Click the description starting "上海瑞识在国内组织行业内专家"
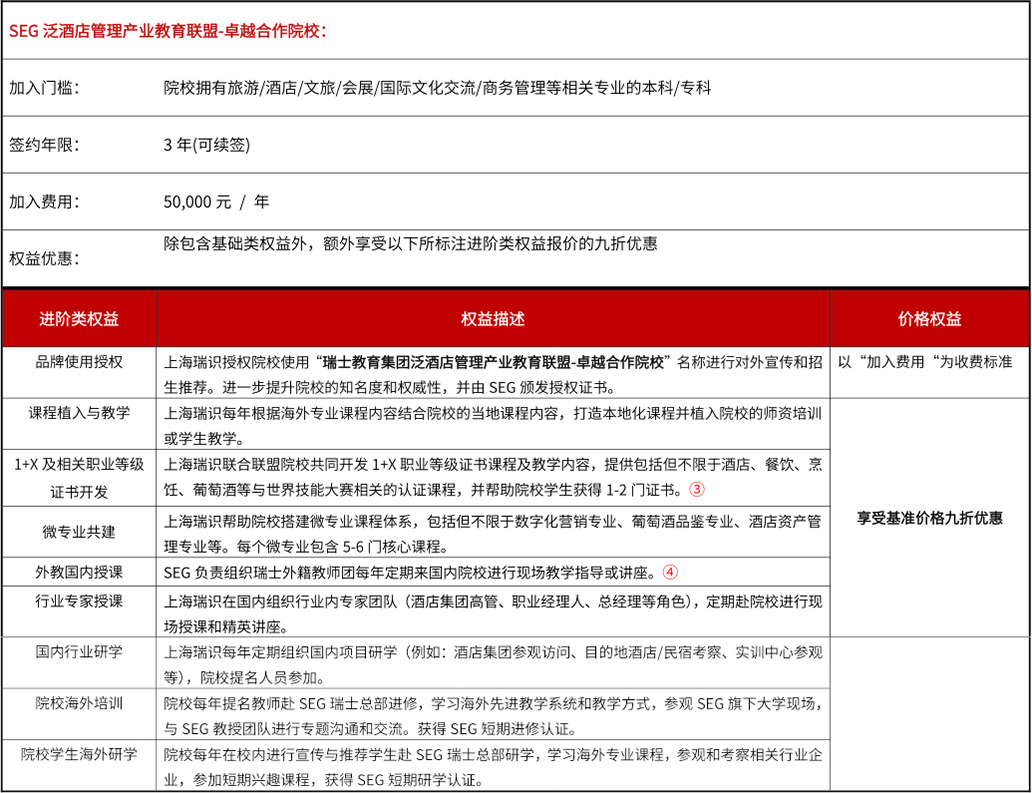The image size is (1032, 793). (x=493, y=614)
